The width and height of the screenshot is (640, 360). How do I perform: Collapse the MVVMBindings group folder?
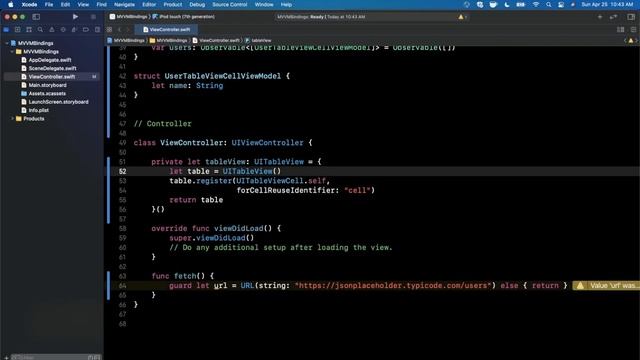(12, 51)
